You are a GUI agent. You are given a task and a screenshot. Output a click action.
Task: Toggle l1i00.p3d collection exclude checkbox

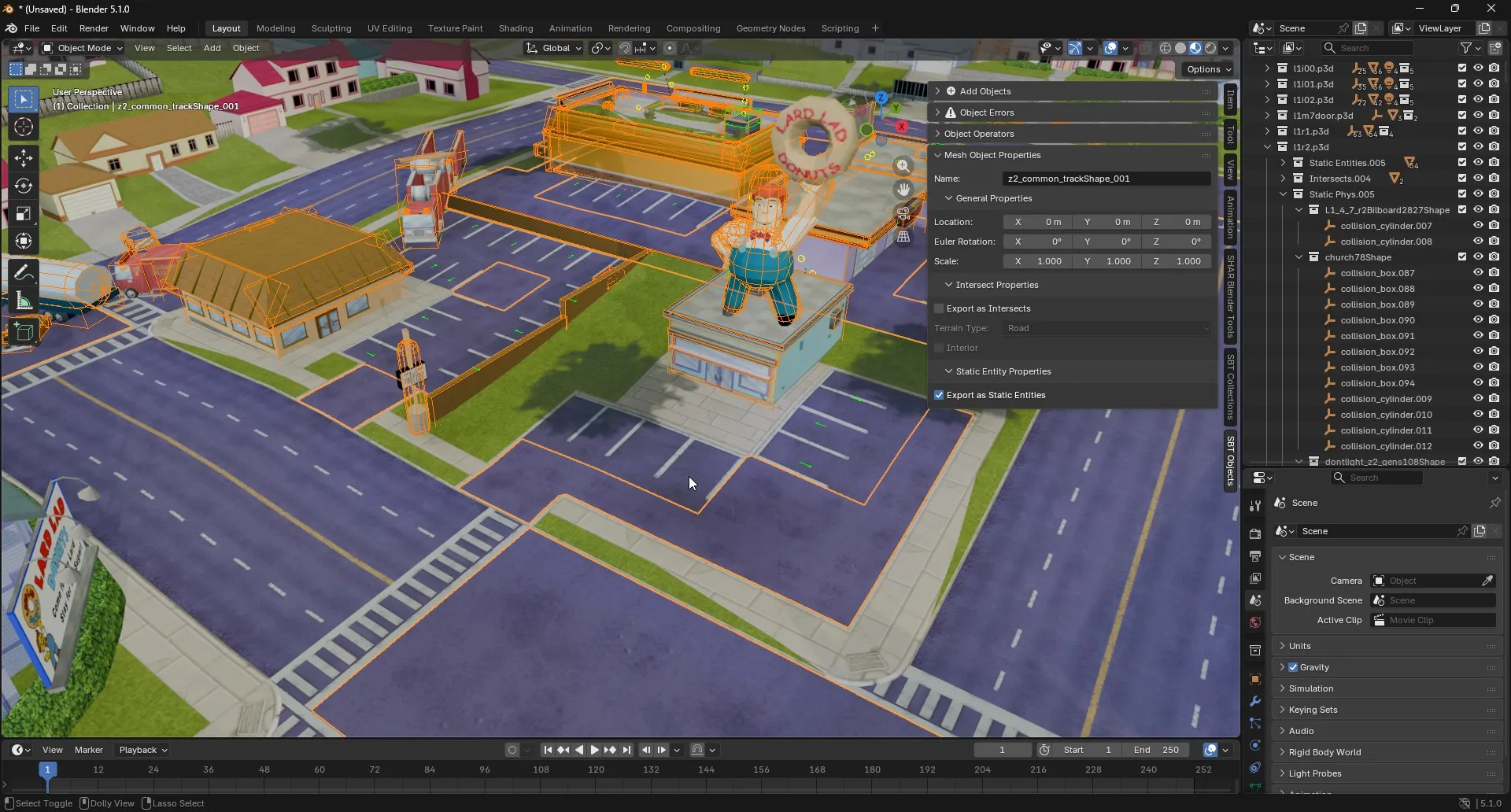tap(1462, 68)
